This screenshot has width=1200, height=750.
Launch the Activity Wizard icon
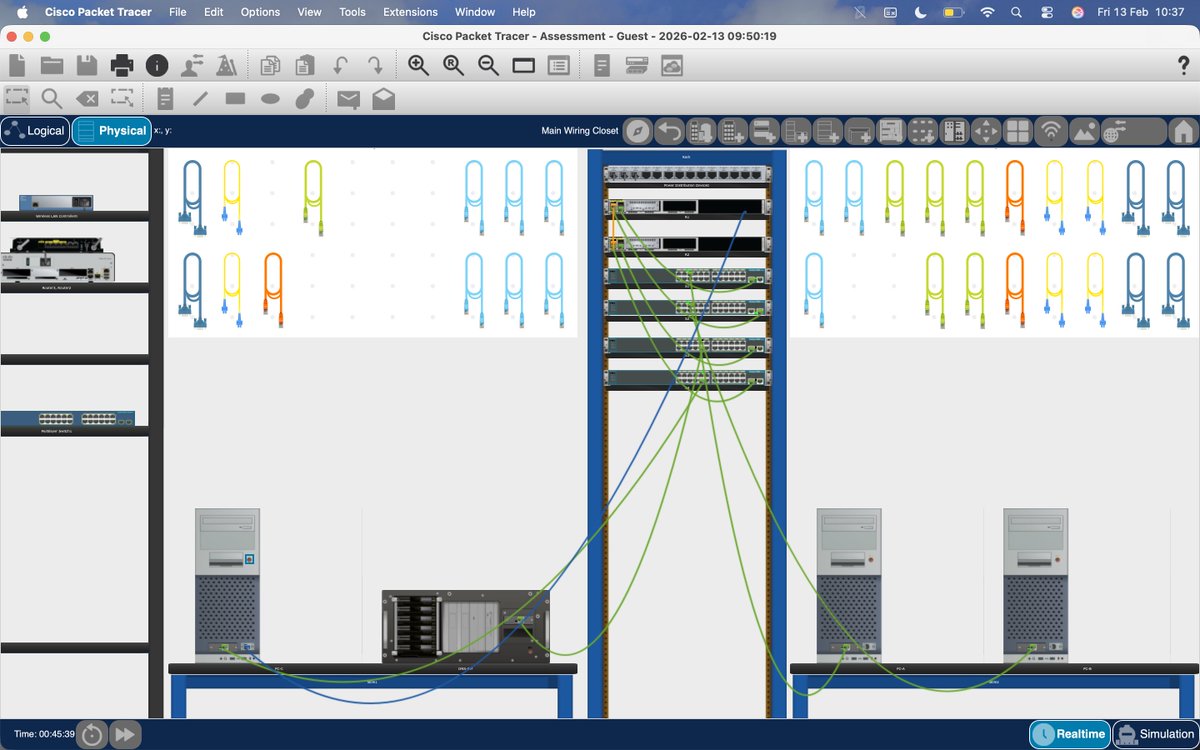coord(227,66)
